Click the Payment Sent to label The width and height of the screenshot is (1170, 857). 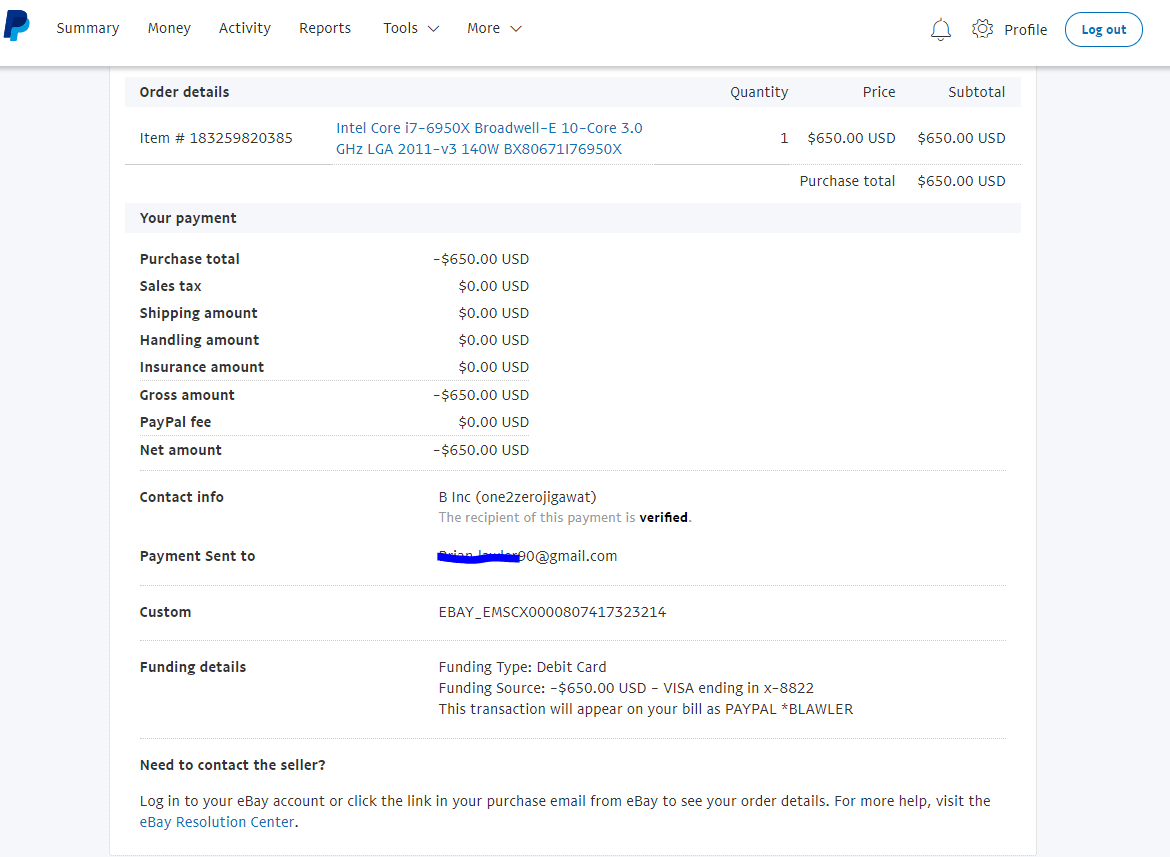click(x=197, y=556)
